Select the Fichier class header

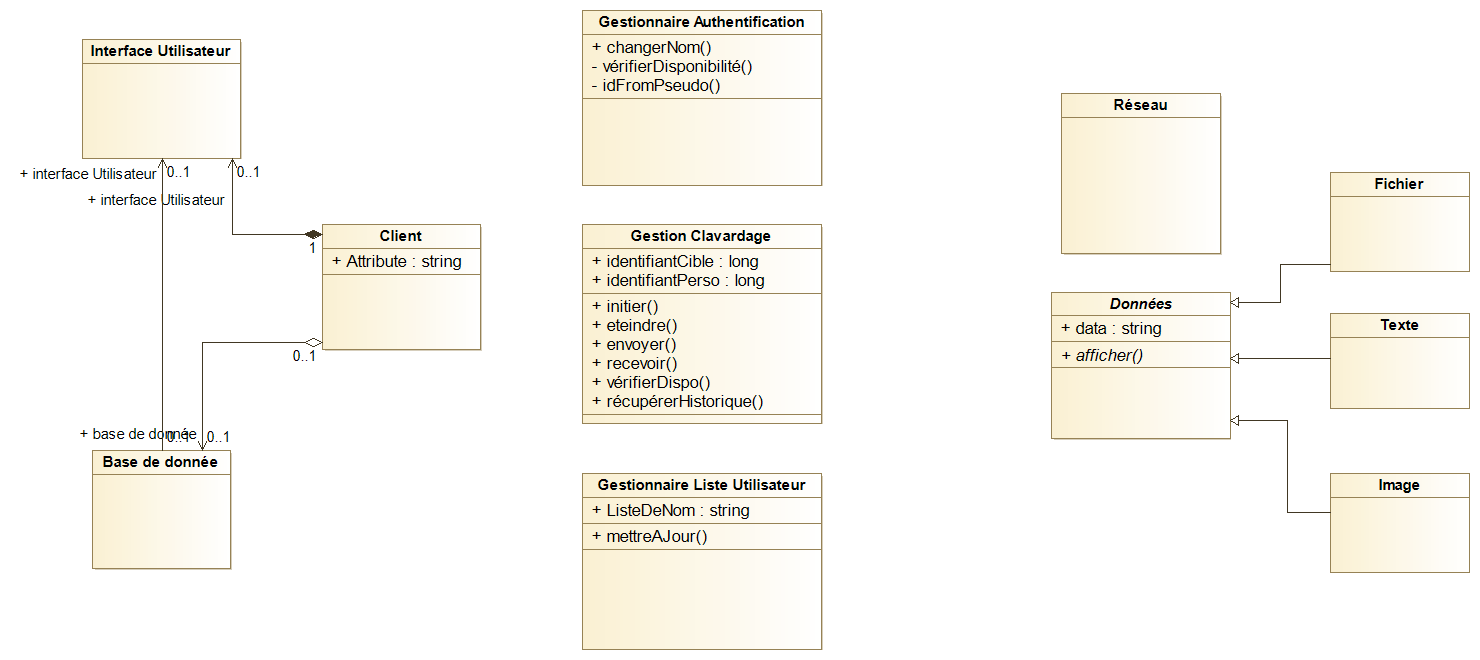click(1399, 184)
